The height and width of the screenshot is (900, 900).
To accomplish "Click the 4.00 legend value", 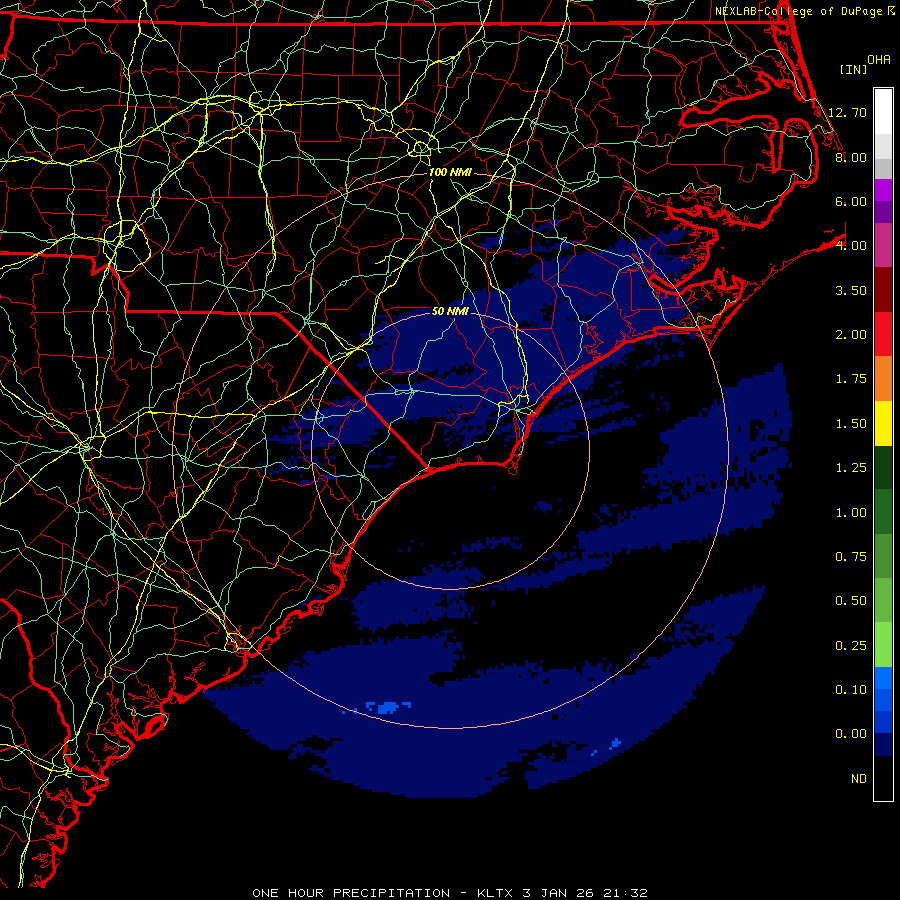I will click(851, 246).
